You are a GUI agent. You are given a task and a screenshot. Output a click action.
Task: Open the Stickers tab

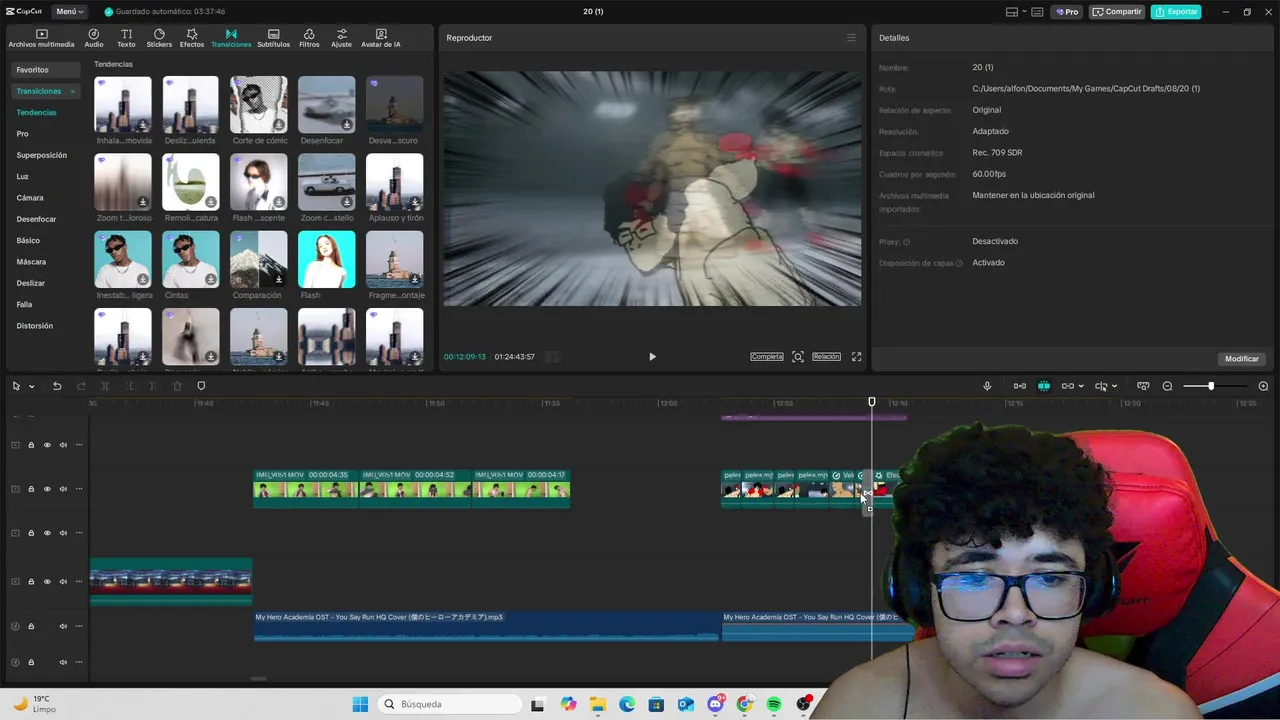coord(159,38)
